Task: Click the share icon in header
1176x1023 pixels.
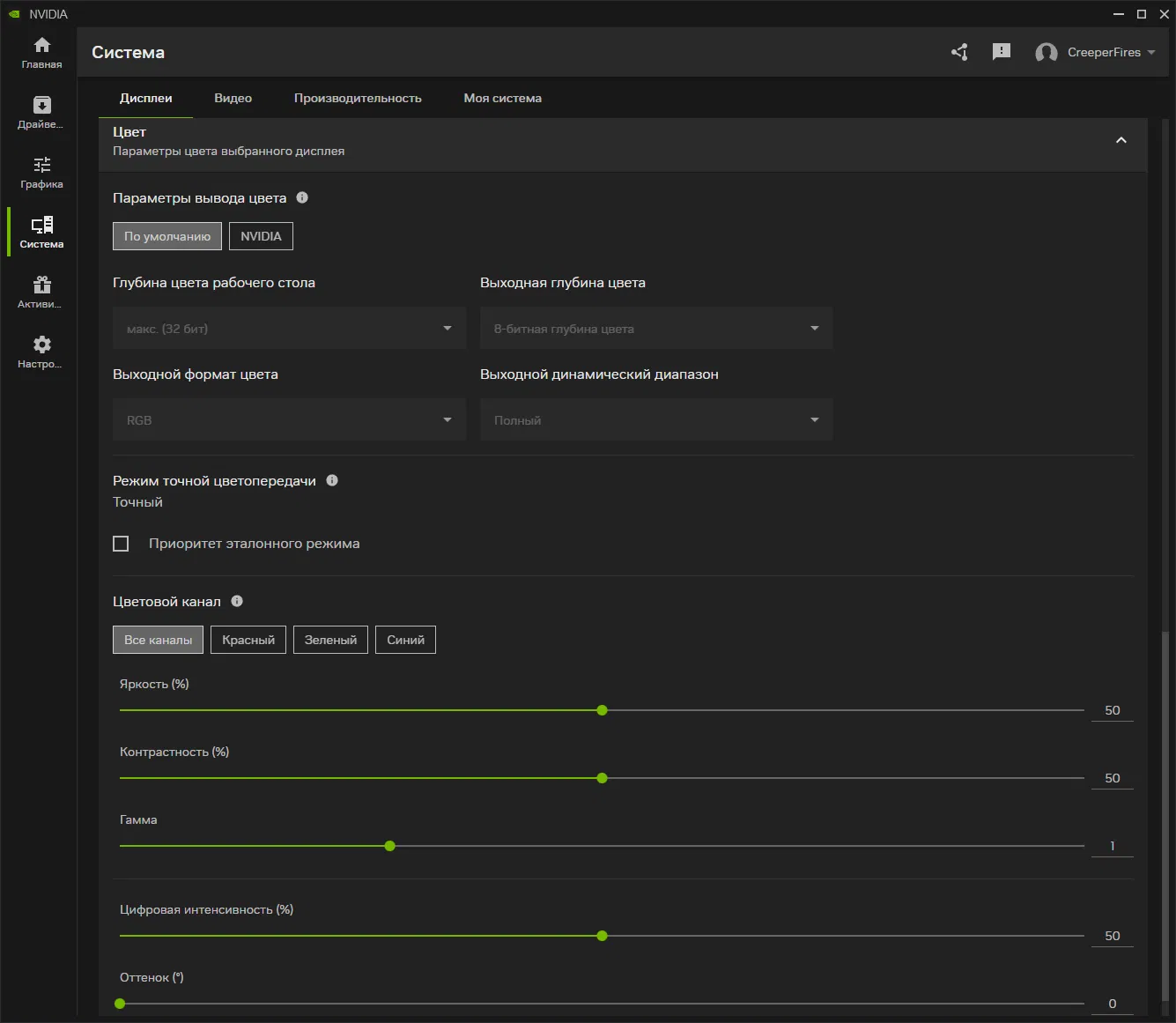Action: [959, 52]
